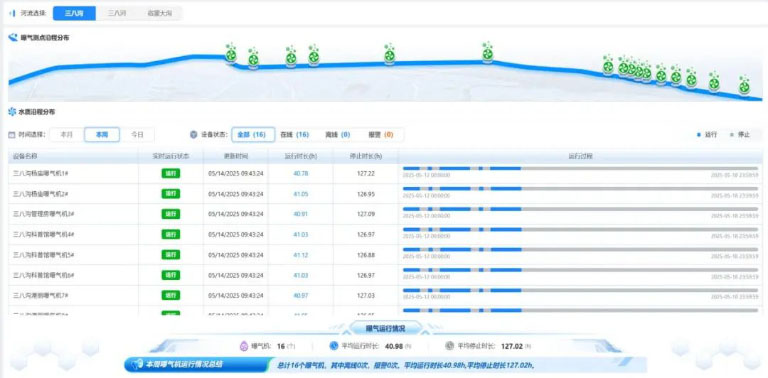
Task: Show all devices with 全部 (16) filter
Action: coord(253,135)
